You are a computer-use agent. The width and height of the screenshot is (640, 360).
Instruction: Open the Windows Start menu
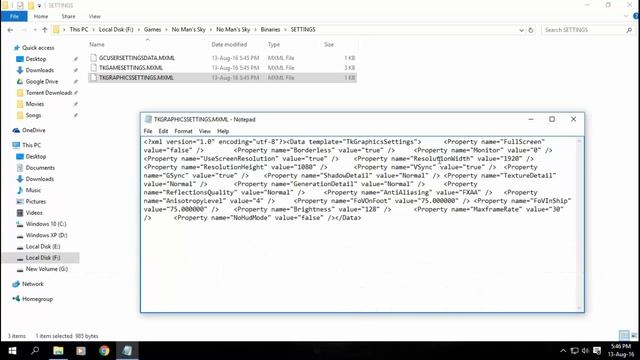[12, 351]
